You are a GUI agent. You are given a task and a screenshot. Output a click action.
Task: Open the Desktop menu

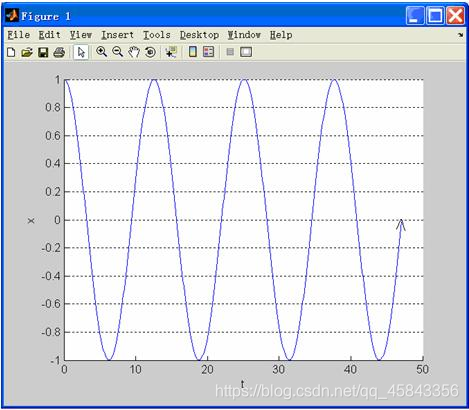pyautogui.click(x=199, y=35)
